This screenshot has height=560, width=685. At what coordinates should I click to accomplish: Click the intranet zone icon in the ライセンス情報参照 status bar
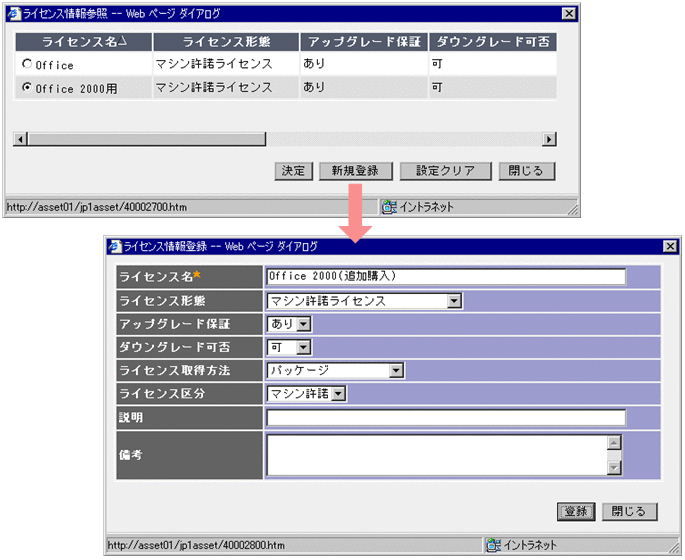point(389,207)
